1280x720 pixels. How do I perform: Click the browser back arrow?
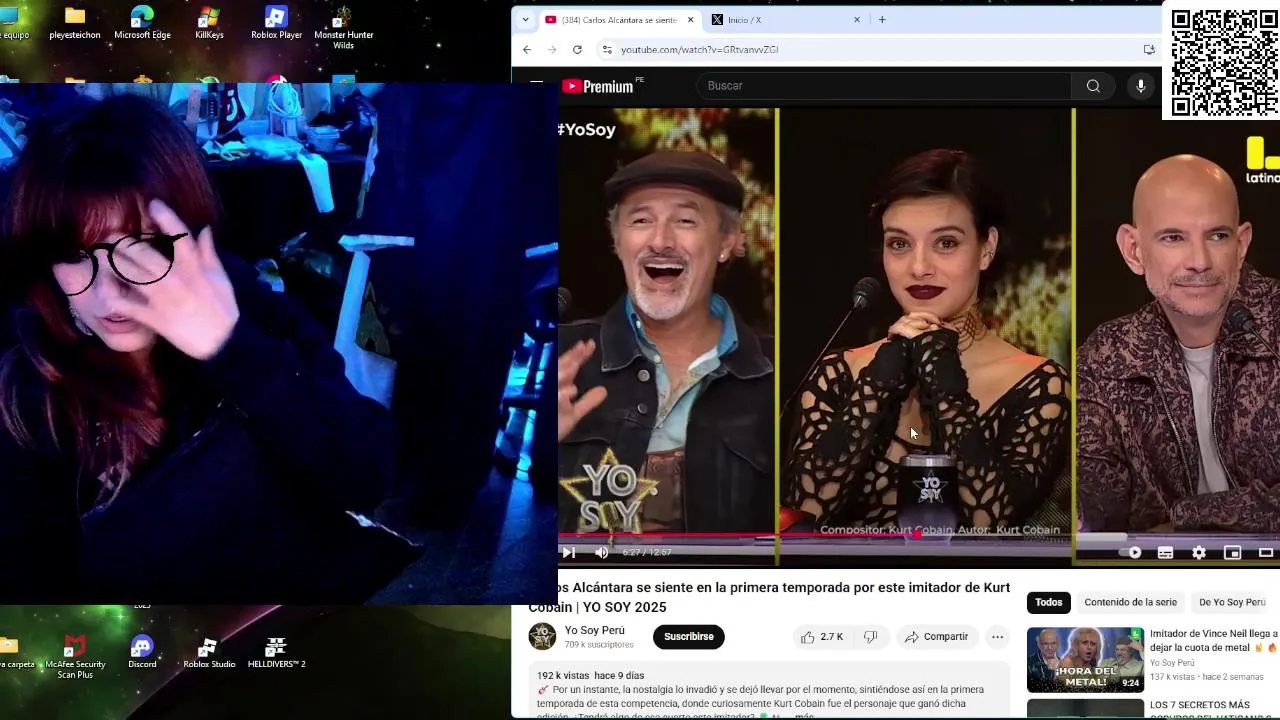pyautogui.click(x=527, y=49)
